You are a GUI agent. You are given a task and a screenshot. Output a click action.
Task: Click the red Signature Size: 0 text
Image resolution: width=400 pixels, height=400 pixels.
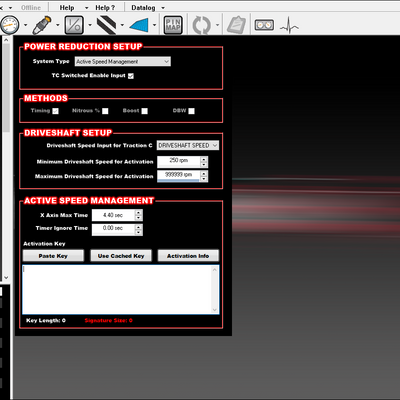108,320
